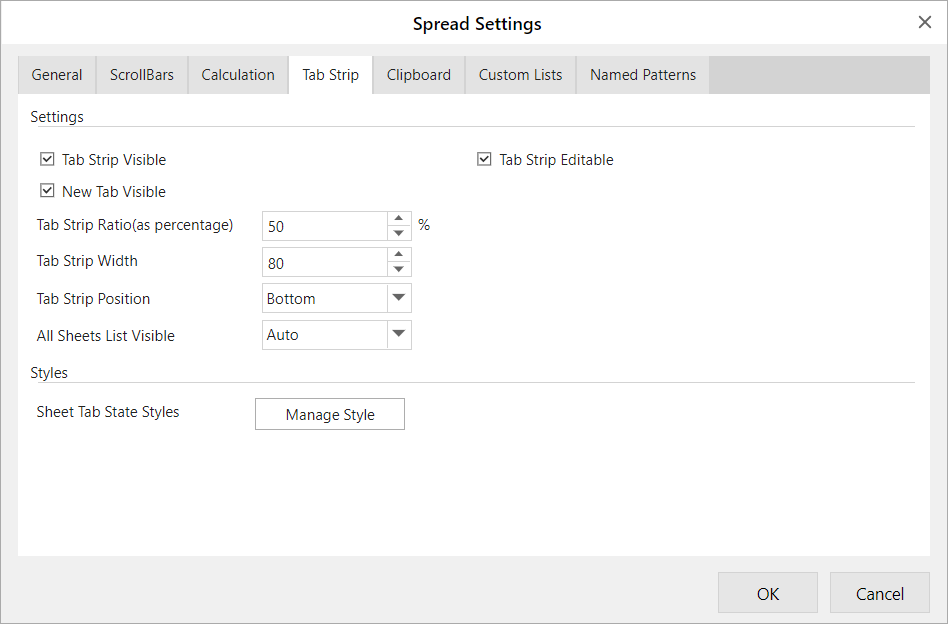This screenshot has height=624, width=948.
Task: View the Clipboard tab
Action: click(x=418, y=74)
